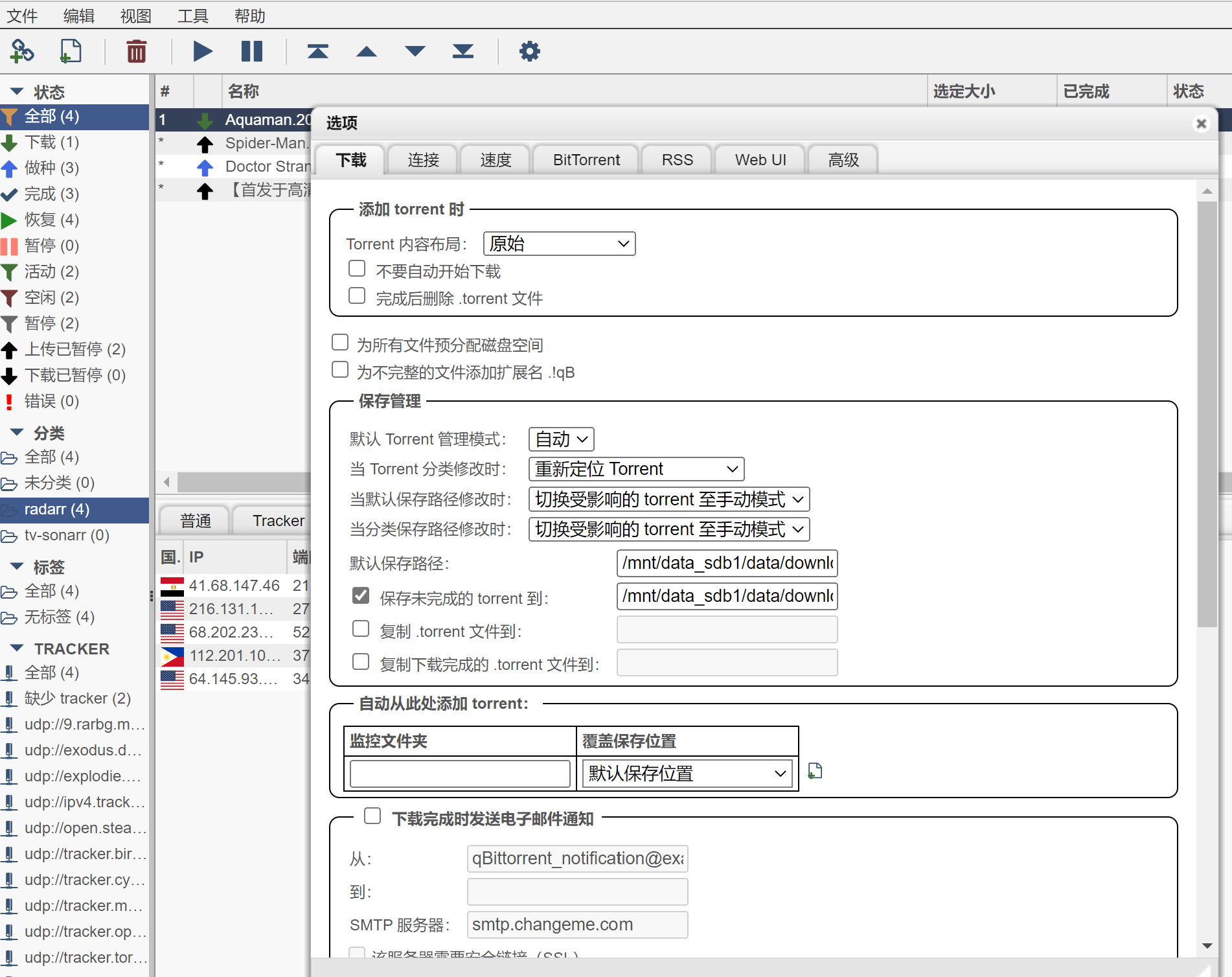Open the 文件 menu
This screenshot has width=1232, height=977.
click(x=22, y=16)
